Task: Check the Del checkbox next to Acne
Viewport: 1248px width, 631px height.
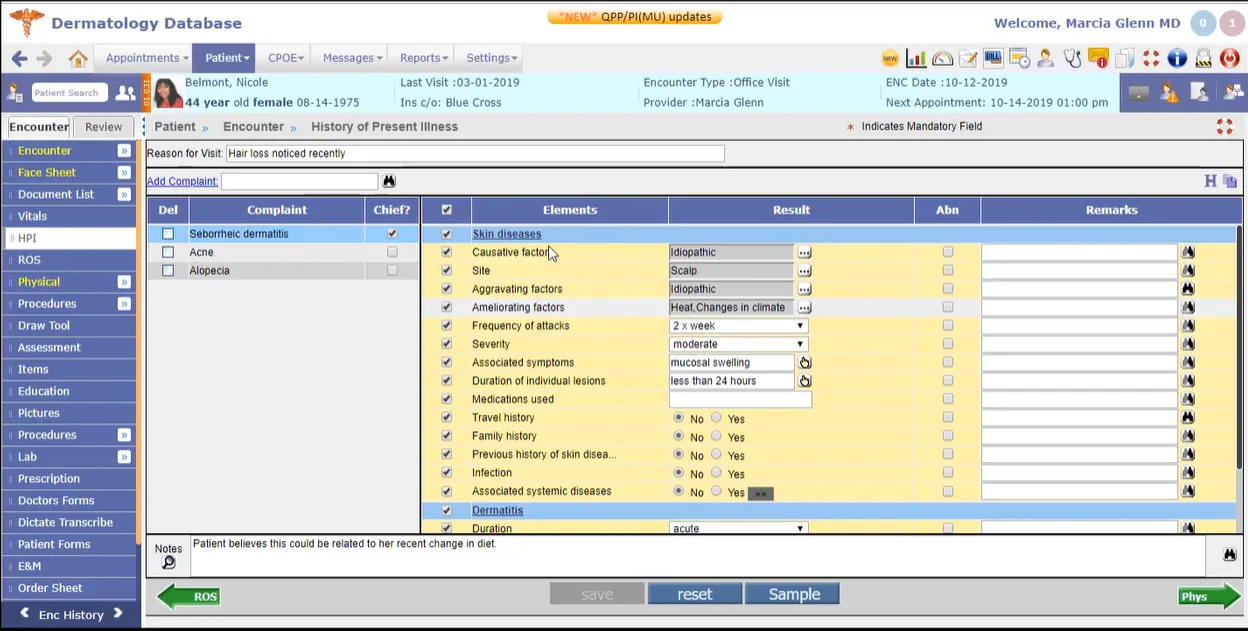Action: (167, 252)
